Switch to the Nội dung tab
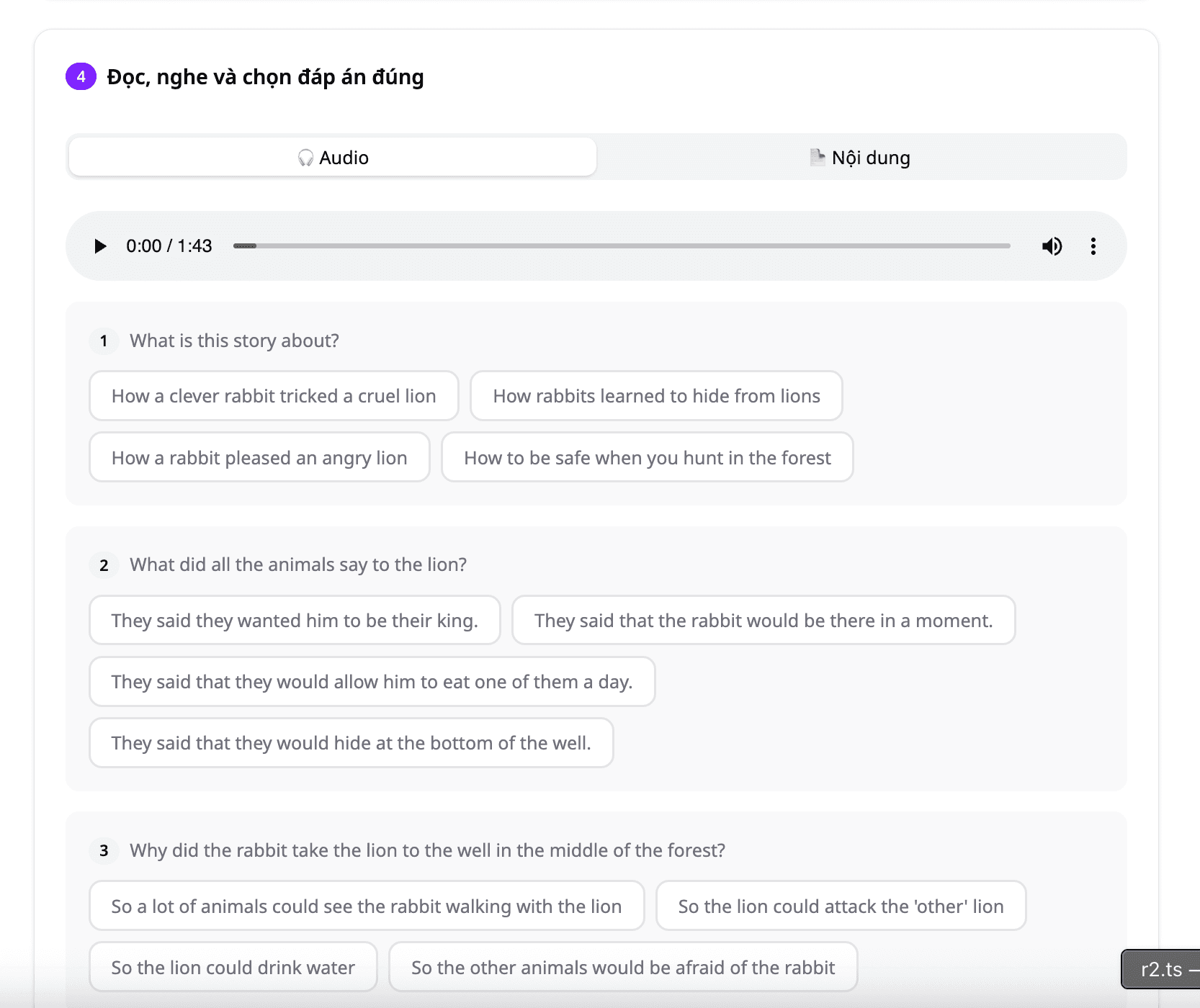Screen dimensions: 1200x1008 coord(860,157)
